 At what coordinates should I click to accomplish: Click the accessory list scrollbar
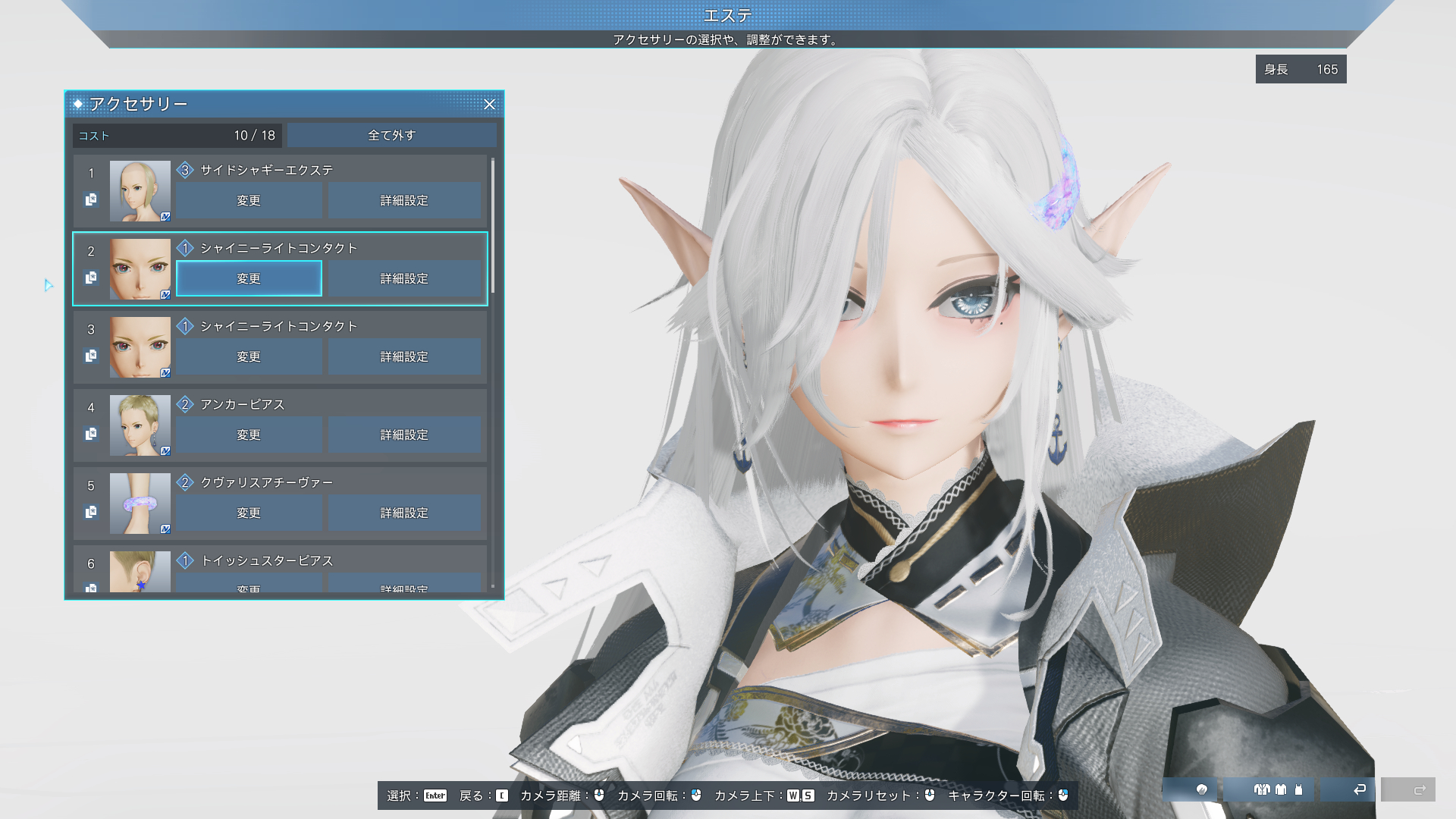pyautogui.click(x=493, y=226)
